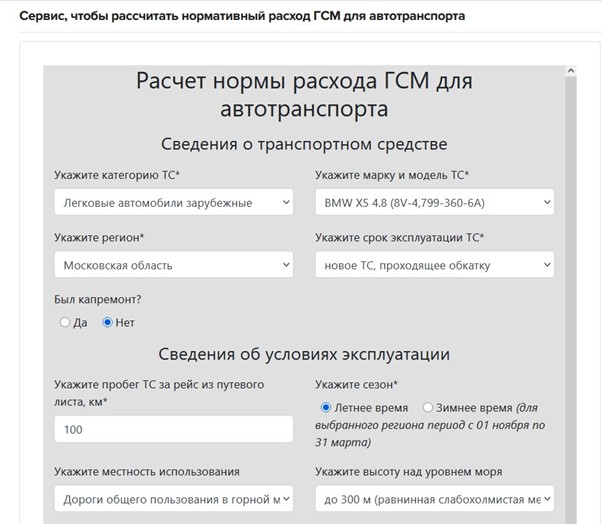Image resolution: width=602 pixels, height=524 pixels.
Task: Open the местность использования dropdown
Action: (x=173, y=498)
